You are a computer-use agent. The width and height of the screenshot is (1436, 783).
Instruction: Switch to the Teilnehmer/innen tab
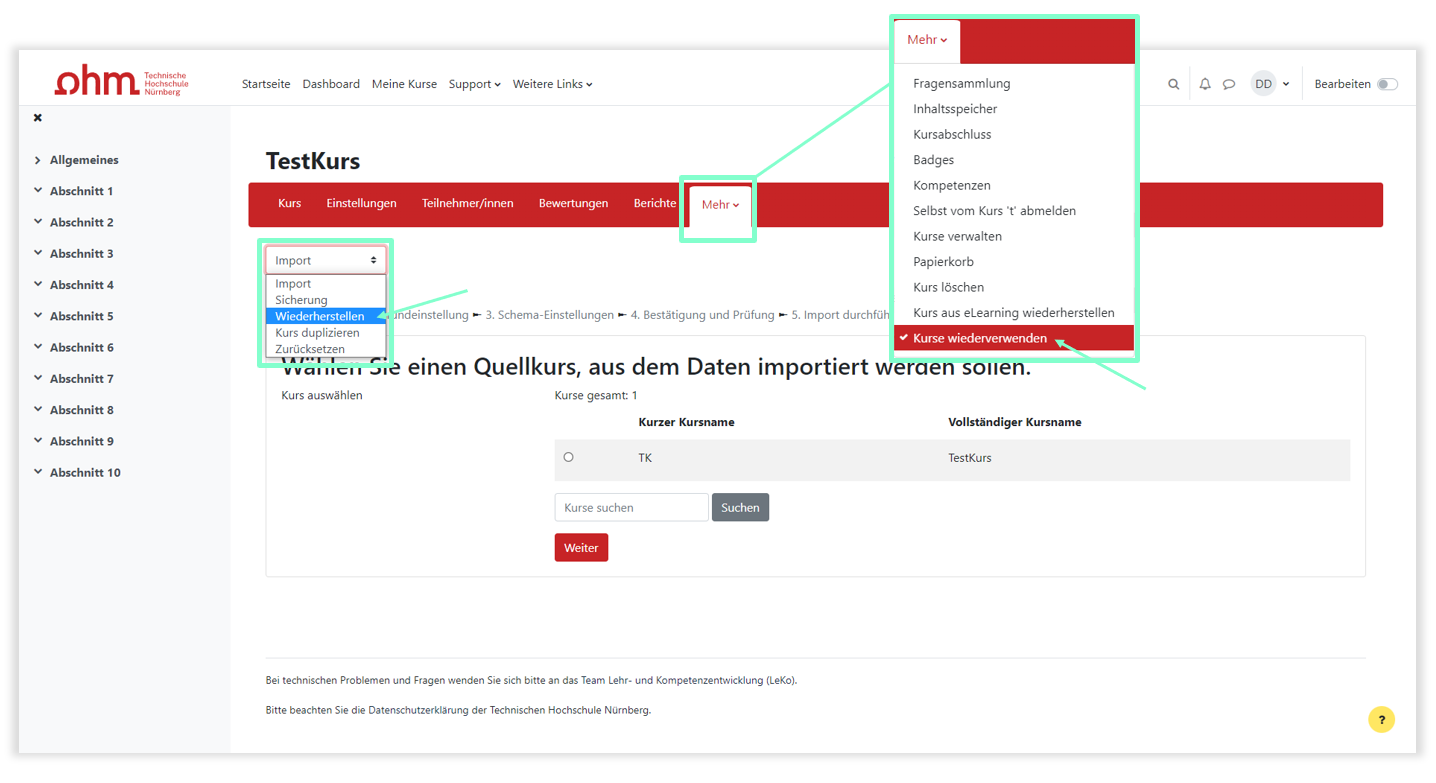click(467, 204)
